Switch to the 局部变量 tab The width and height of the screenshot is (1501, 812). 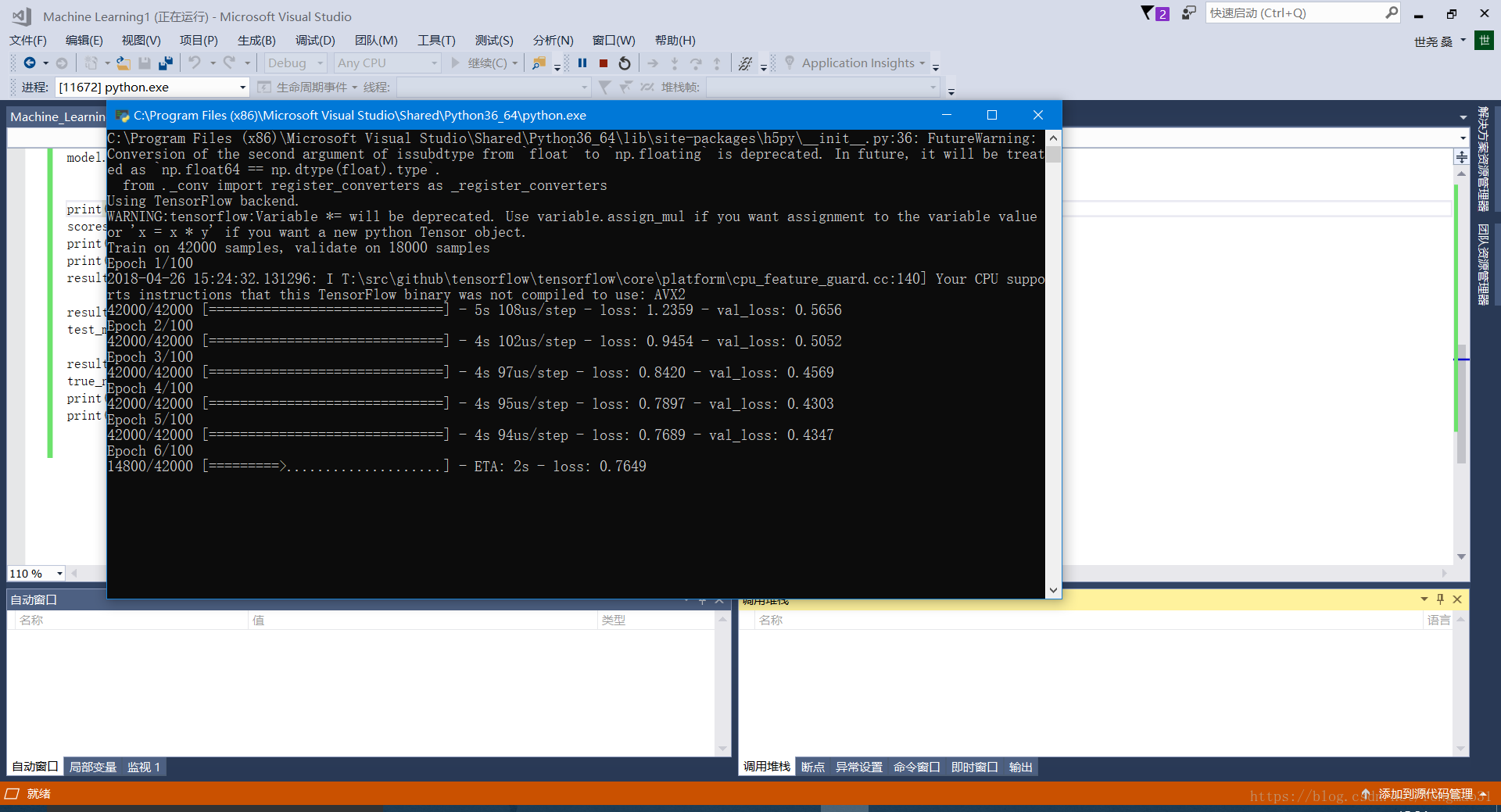point(93,767)
